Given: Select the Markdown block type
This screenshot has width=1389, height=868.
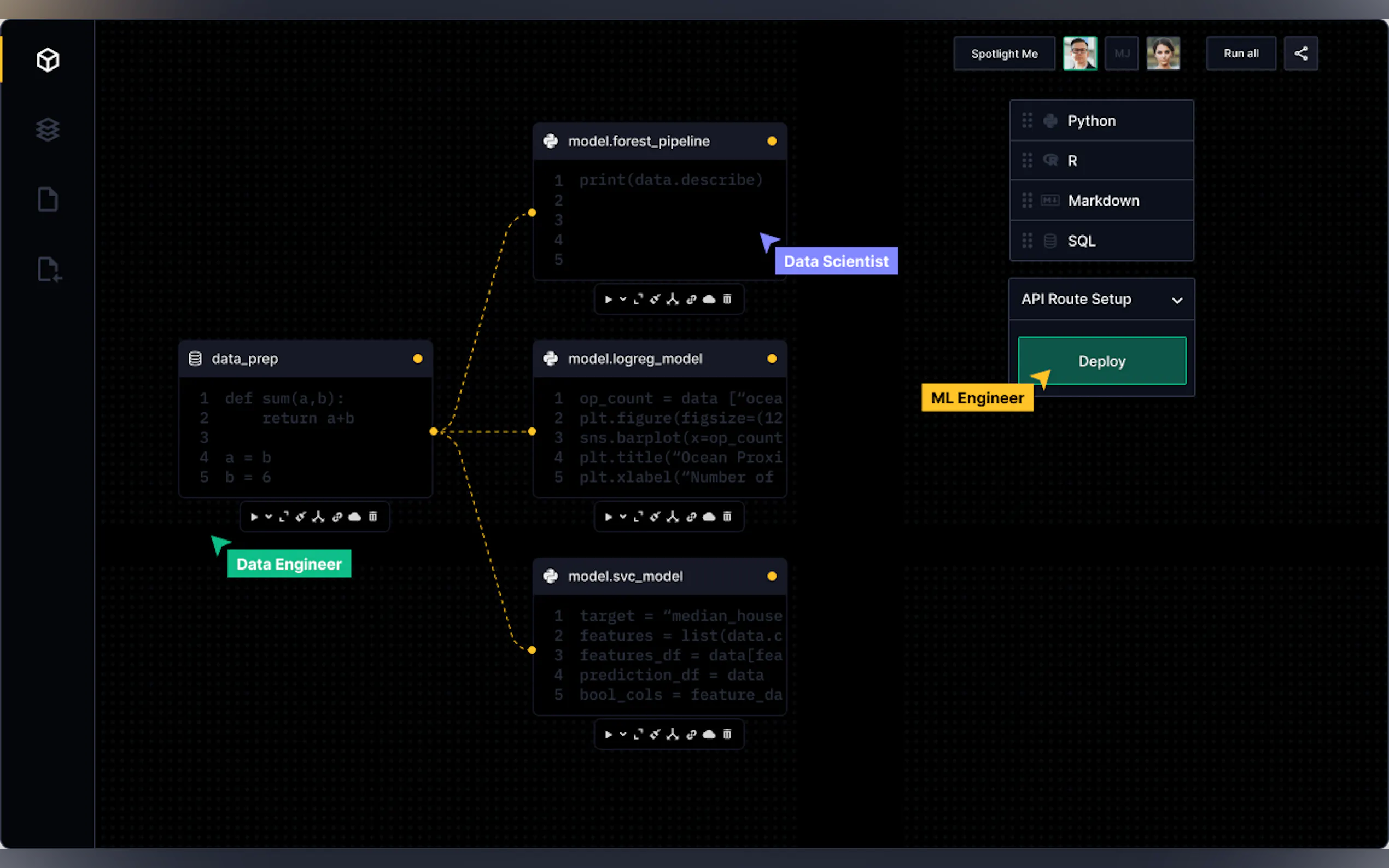Looking at the screenshot, I should click(x=1102, y=201).
